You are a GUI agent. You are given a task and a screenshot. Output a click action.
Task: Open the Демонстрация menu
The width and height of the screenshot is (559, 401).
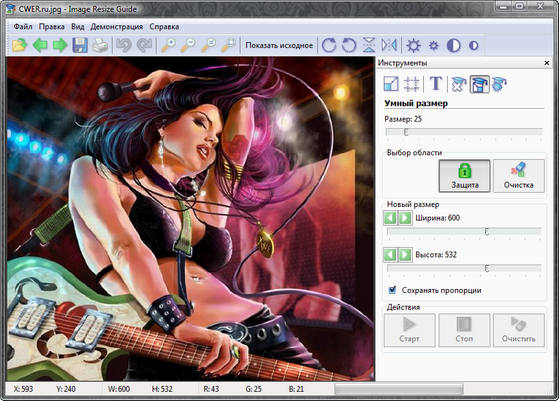[117, 27]
